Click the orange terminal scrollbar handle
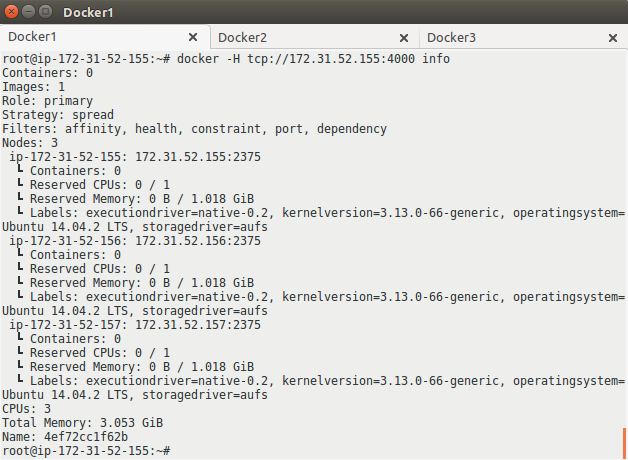 click(624, 443)
